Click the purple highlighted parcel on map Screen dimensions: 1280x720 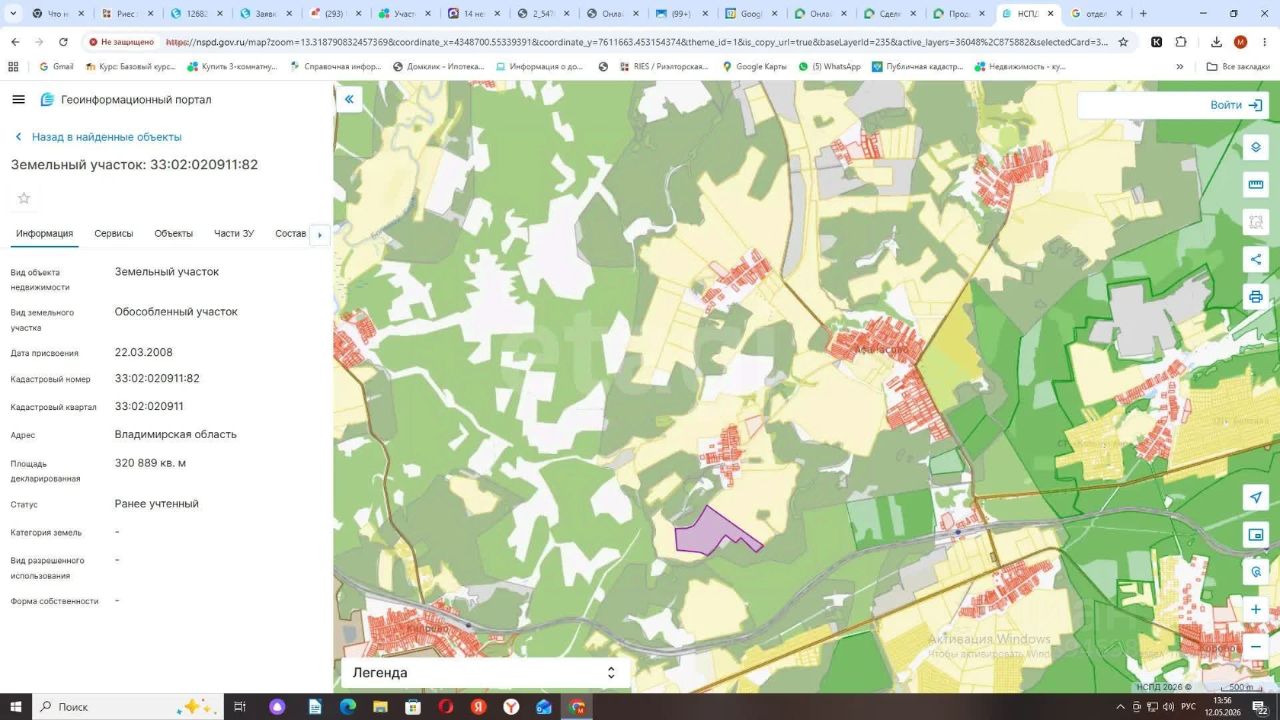point(708,532)
